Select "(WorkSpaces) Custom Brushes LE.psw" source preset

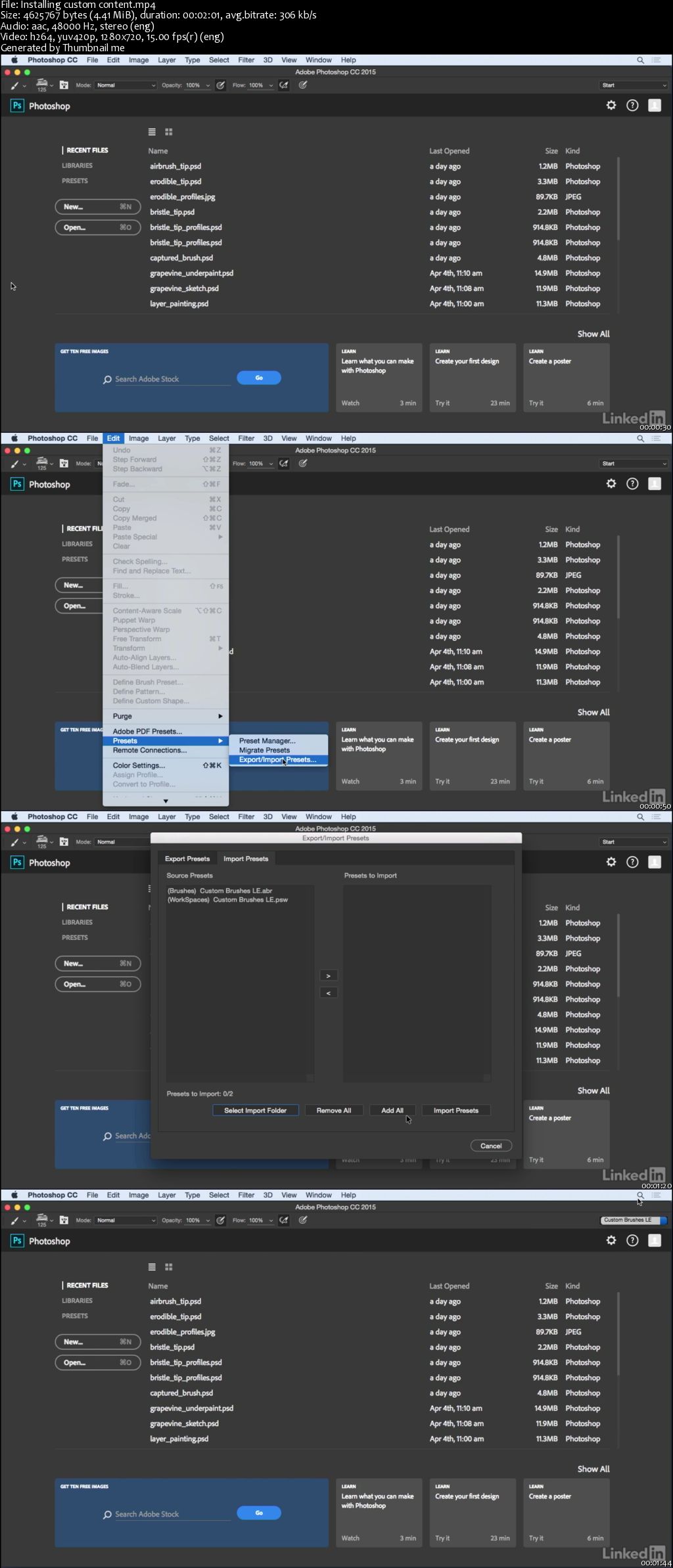228,900
